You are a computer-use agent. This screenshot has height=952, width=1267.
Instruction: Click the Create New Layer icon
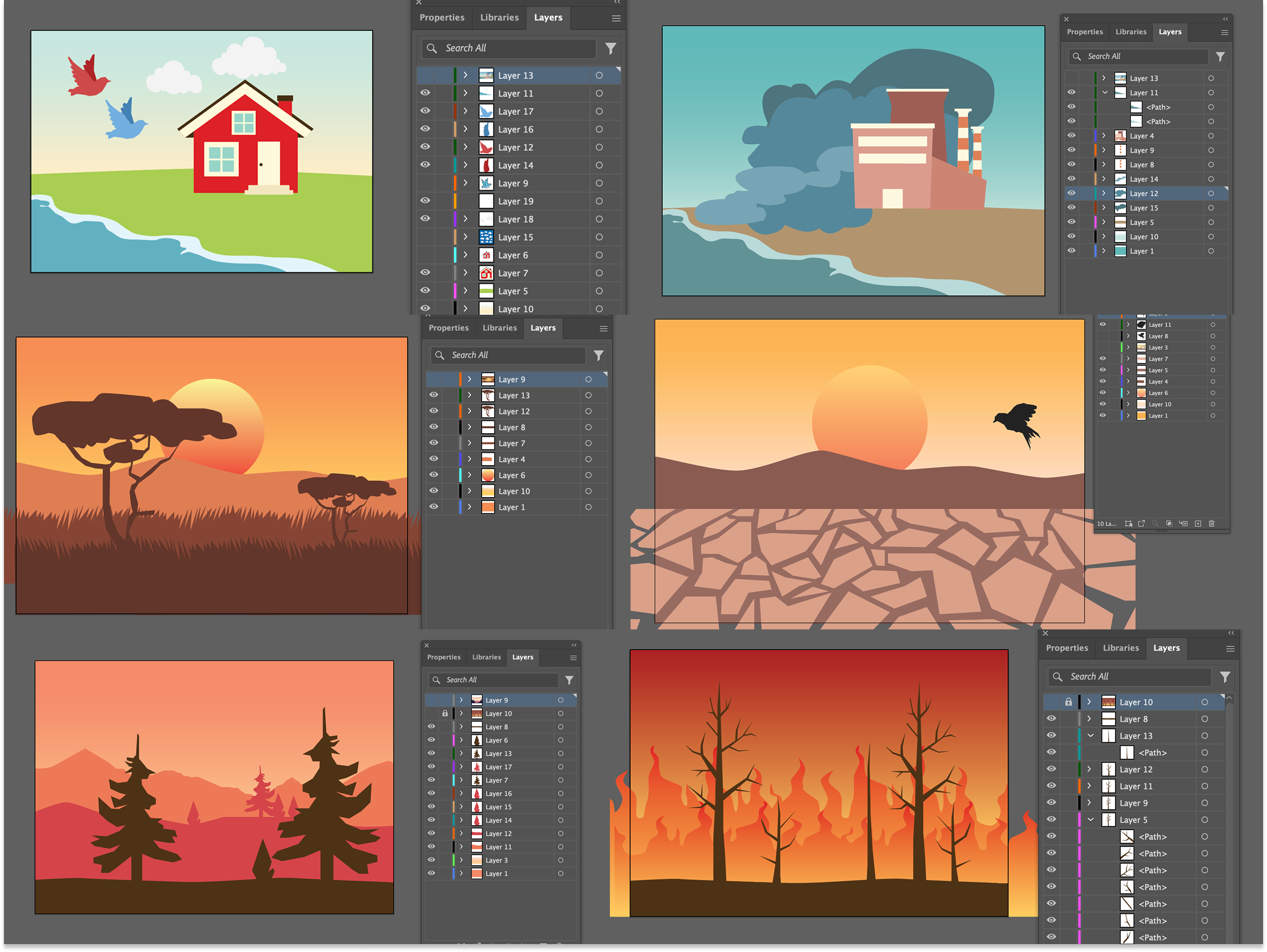pyautogui.click(x=1198, y=524)
